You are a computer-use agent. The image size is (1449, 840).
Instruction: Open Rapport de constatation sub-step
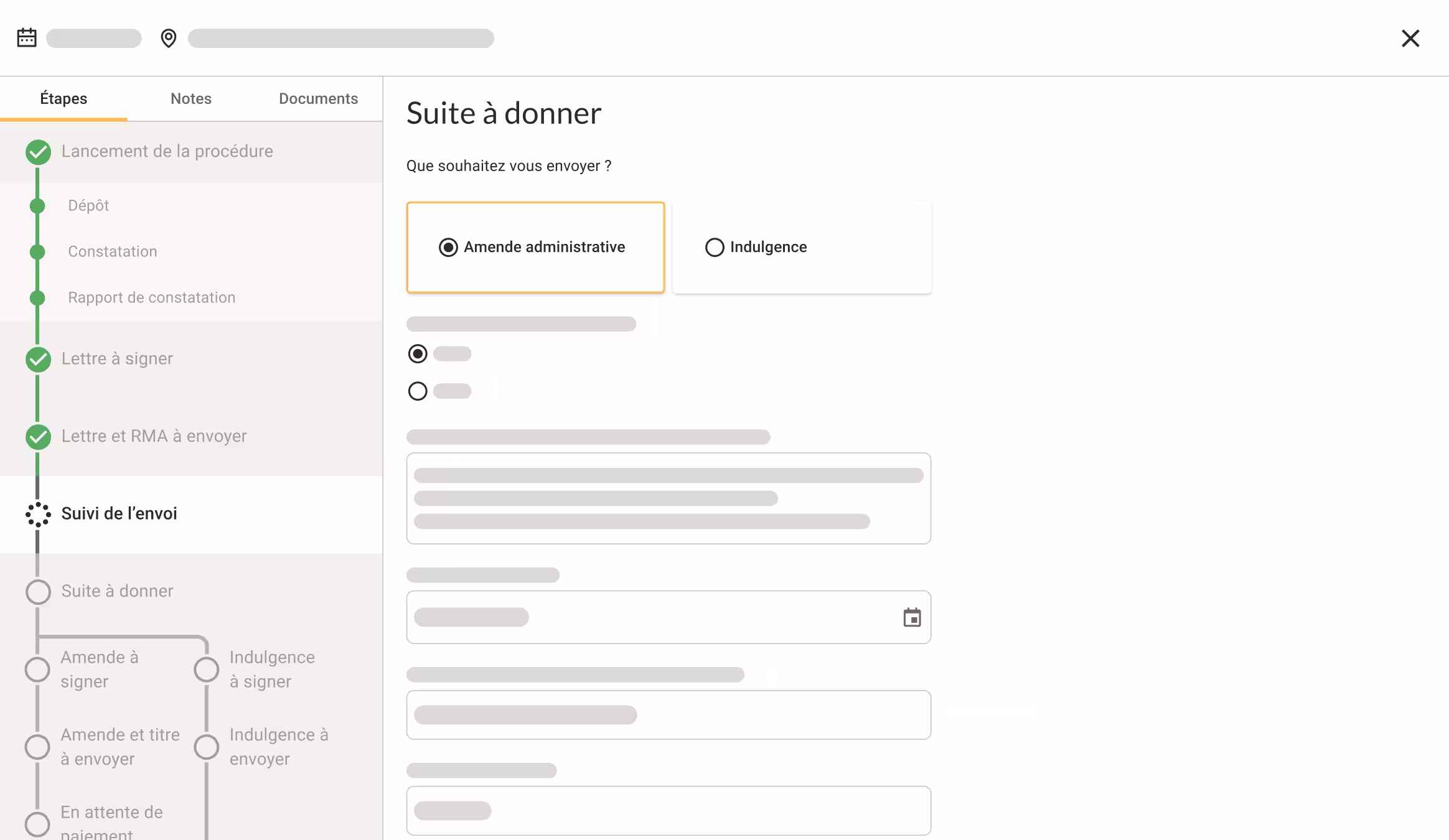[151, 297]
